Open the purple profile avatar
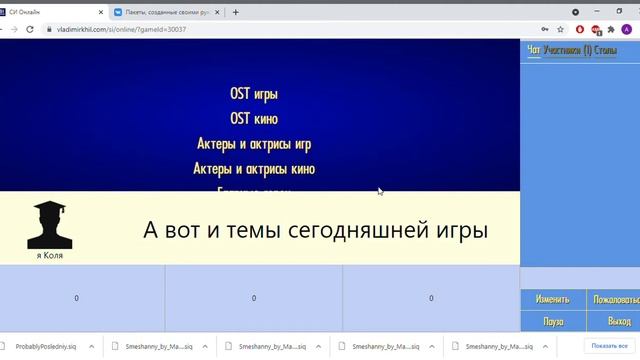This screenshot has height=360, width=640. pos(627,29)
